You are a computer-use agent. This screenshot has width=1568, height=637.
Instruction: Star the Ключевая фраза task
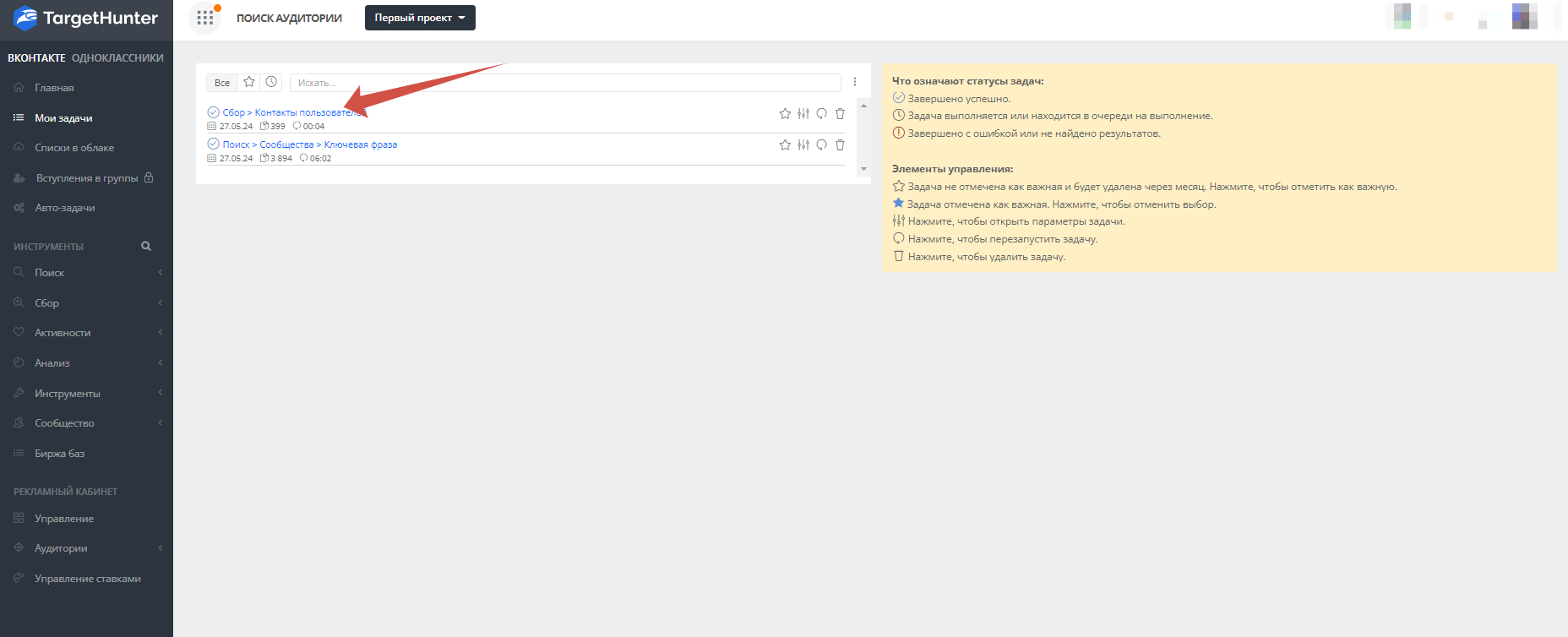(x=785, y=145)
